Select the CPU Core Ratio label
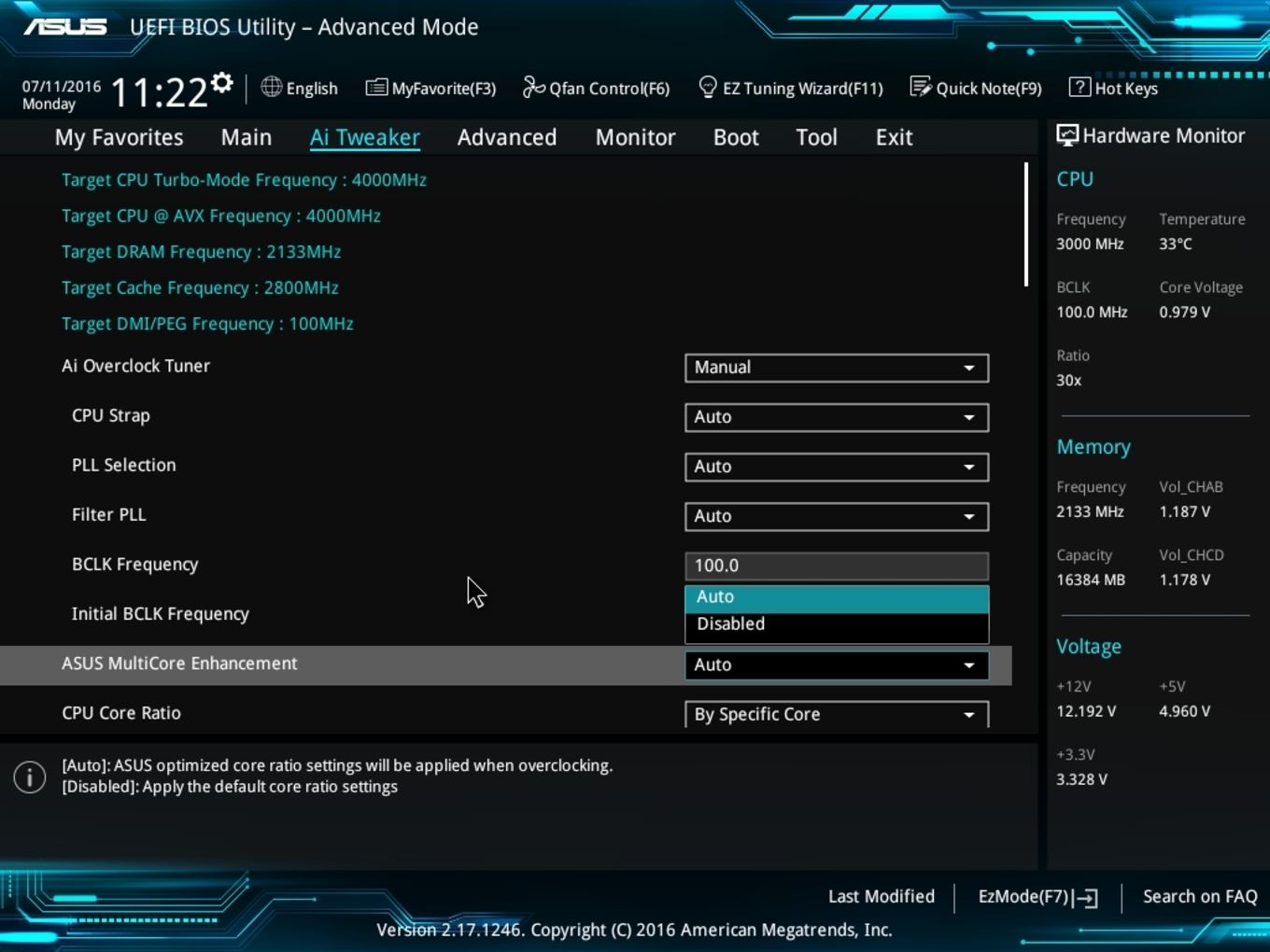The height and width of the screenshot is (952, 1270). (x=121, y=713)
